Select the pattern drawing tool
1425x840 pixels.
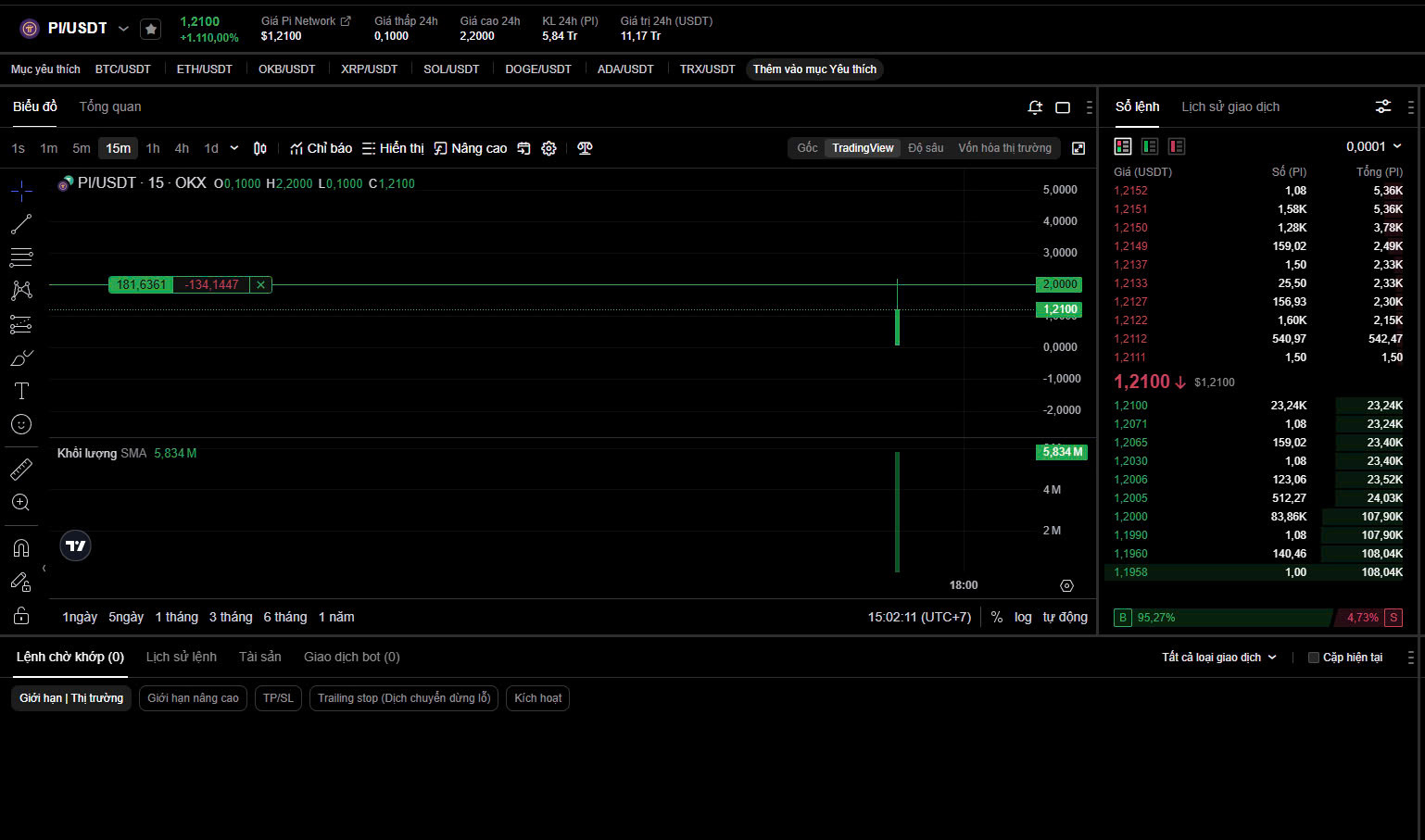coord(21,291)
